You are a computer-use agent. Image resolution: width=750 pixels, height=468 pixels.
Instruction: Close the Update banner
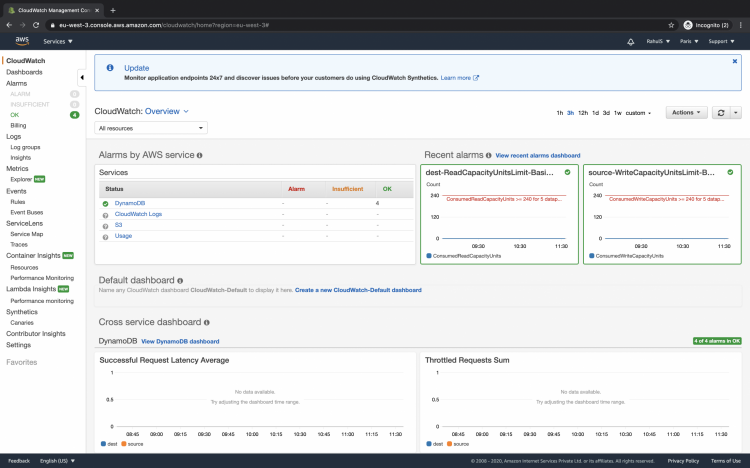point(735,61)
